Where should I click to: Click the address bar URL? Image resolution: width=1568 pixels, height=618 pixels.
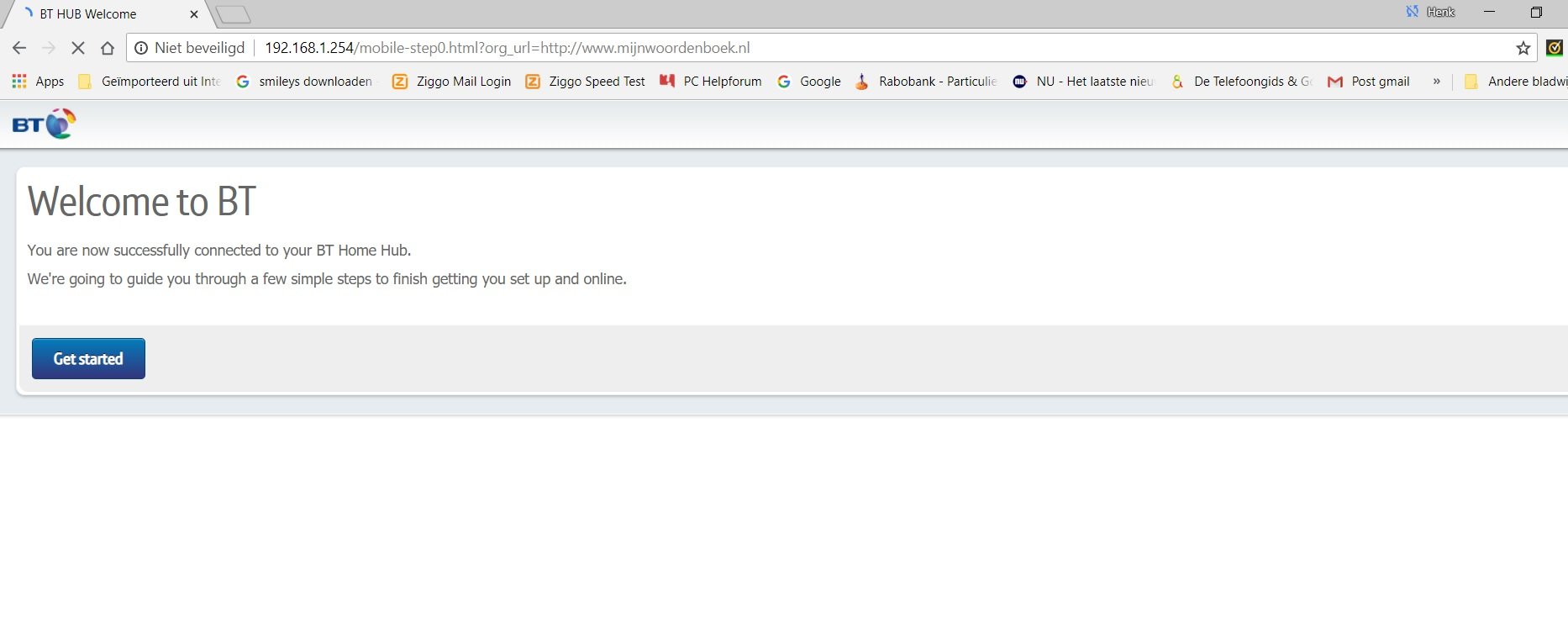507,48
